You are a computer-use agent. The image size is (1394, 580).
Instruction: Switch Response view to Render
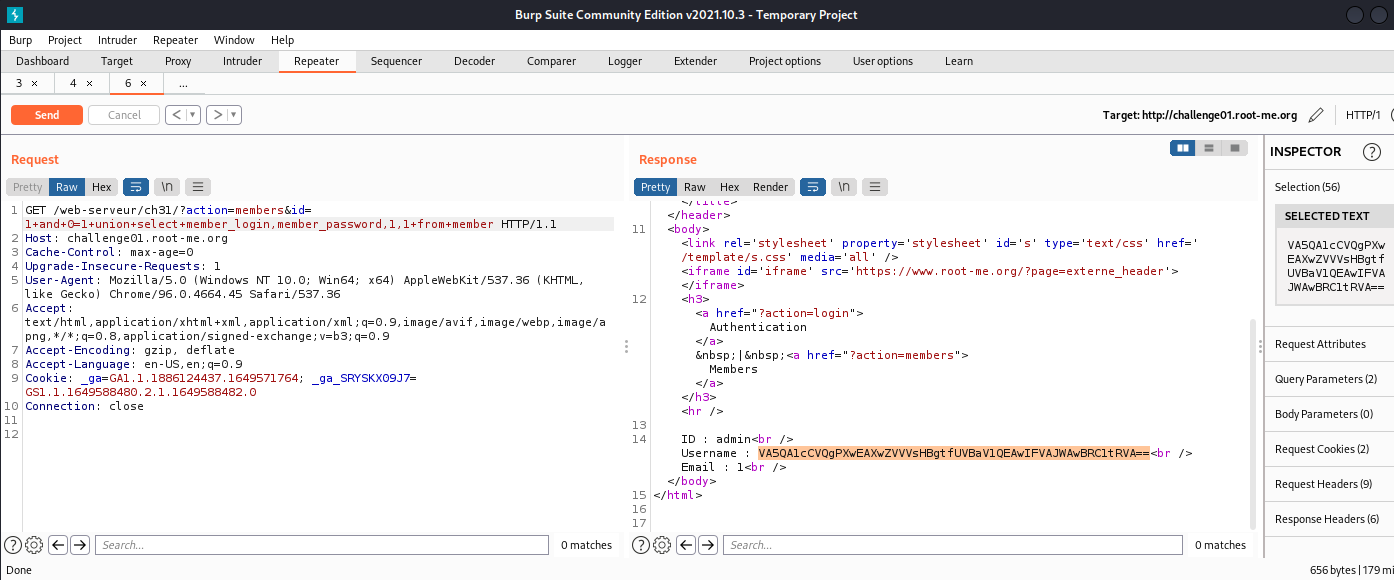[770, 187]
